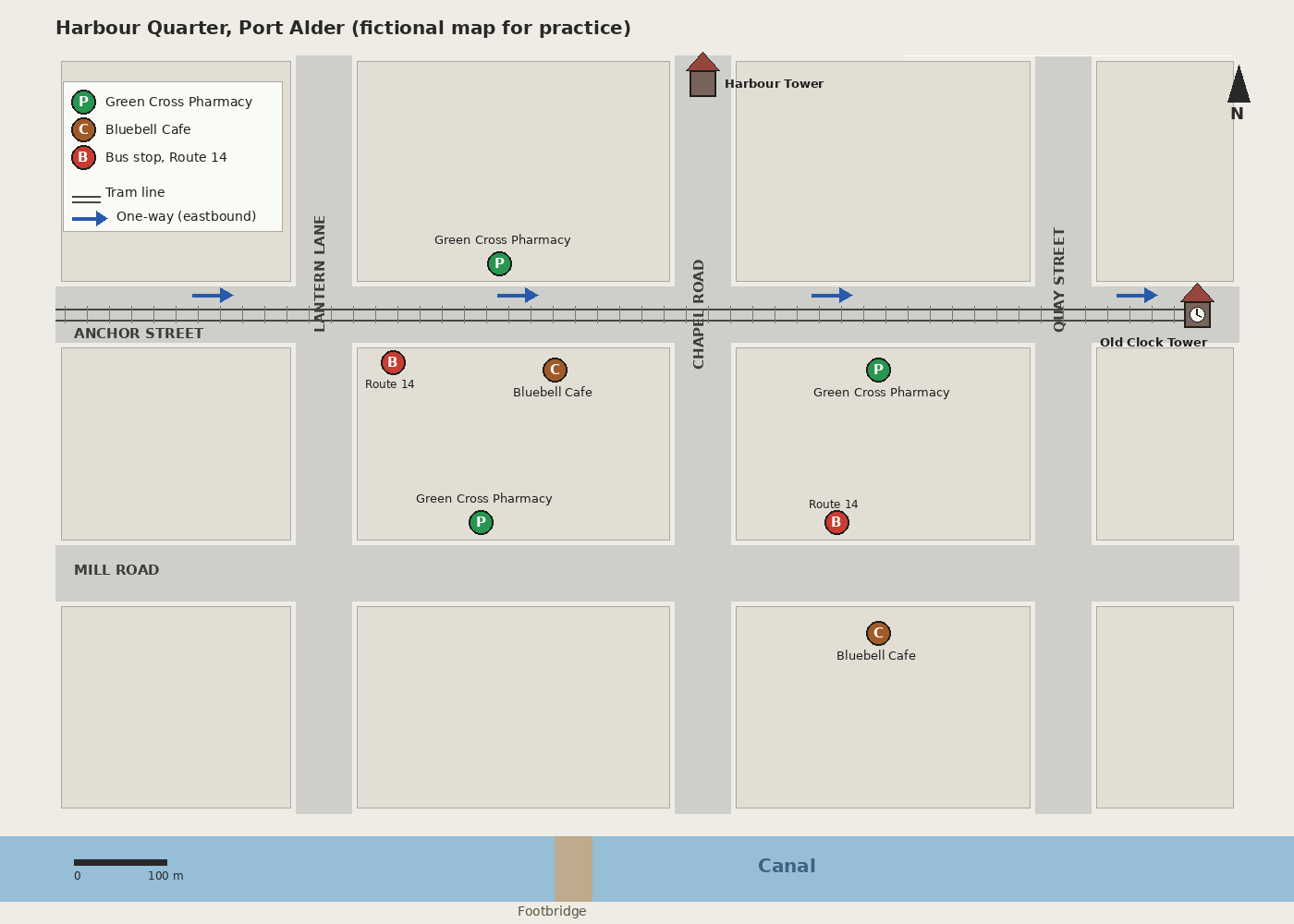Click the "Bluebell Cafe" label south of Mill Road
The image size is (1294, 924).
point(876,656)
